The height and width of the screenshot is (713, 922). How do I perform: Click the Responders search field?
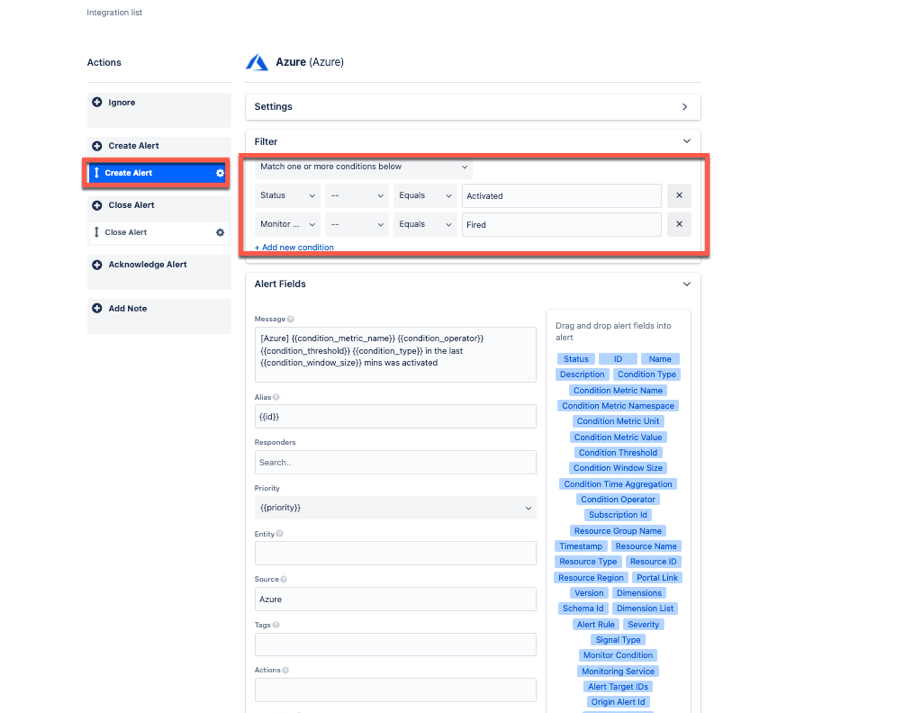[395, 463]
